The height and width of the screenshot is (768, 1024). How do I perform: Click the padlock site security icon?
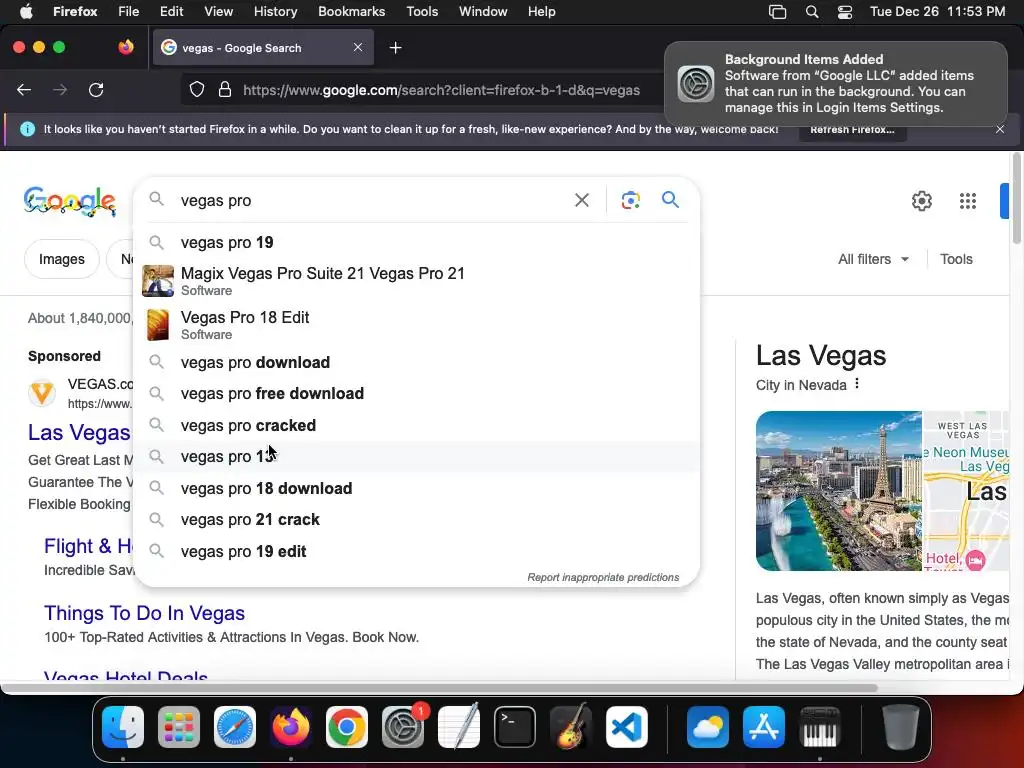click(225, 90)
